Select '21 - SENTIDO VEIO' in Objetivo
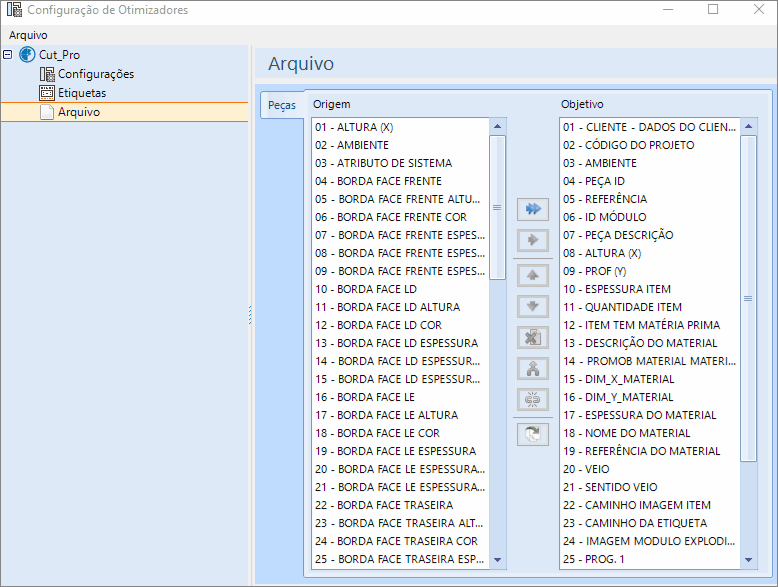Viewport: 778px width, 587px height. pos(650,487)
